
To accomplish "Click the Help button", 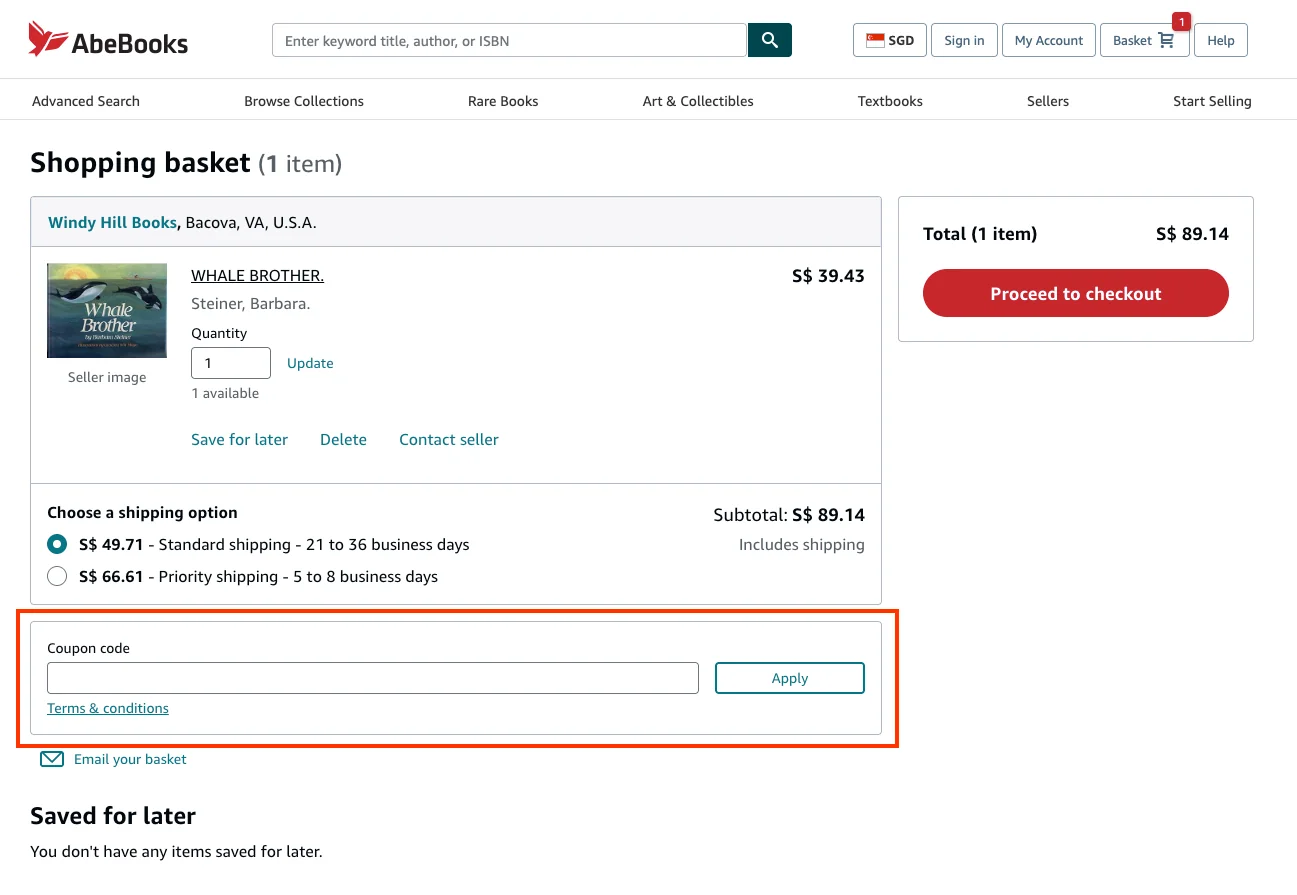I will click(1221, 40).
